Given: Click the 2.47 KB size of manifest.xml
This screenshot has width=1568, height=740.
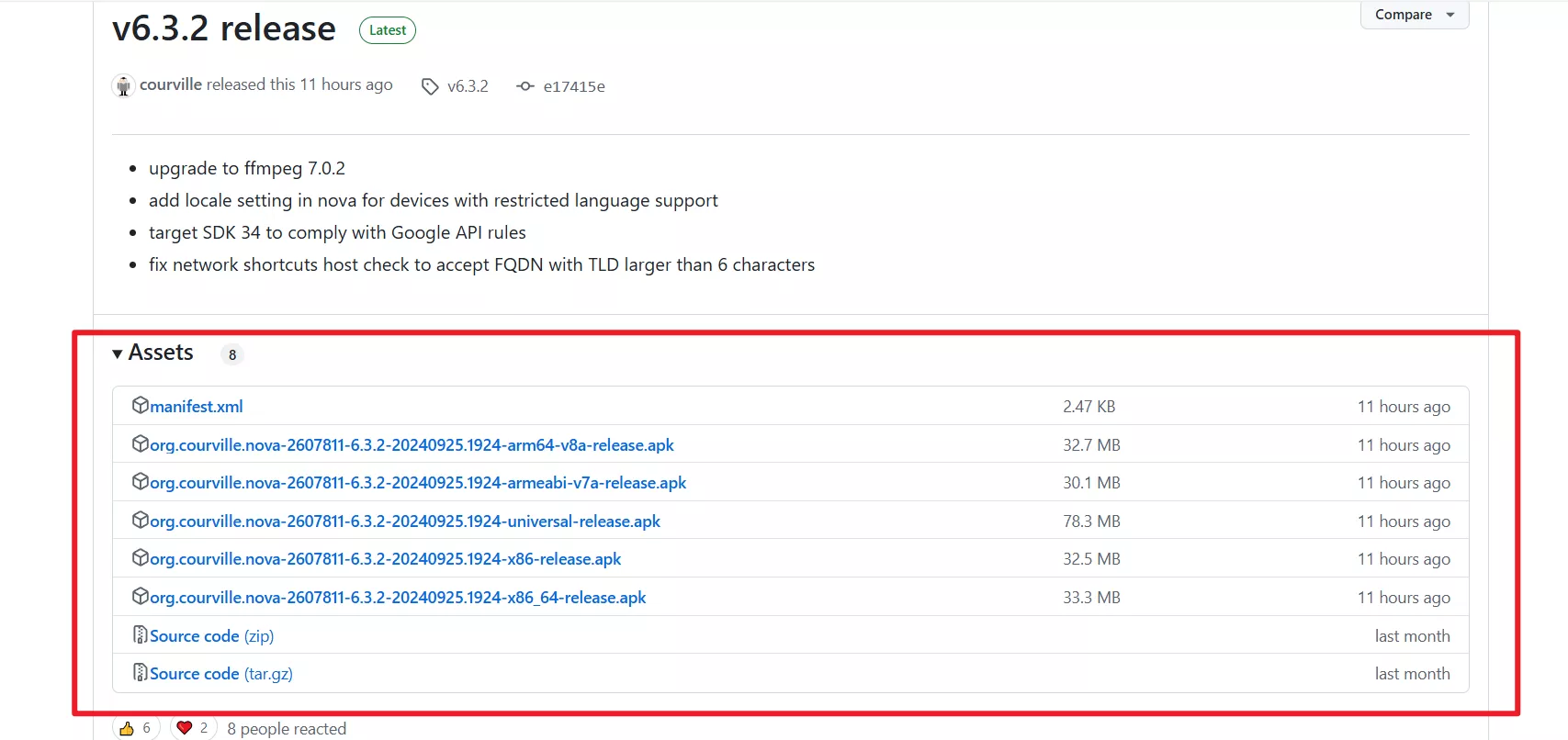Looking at the screenshot, I should pyautogui.click(x=1089, y=406).
